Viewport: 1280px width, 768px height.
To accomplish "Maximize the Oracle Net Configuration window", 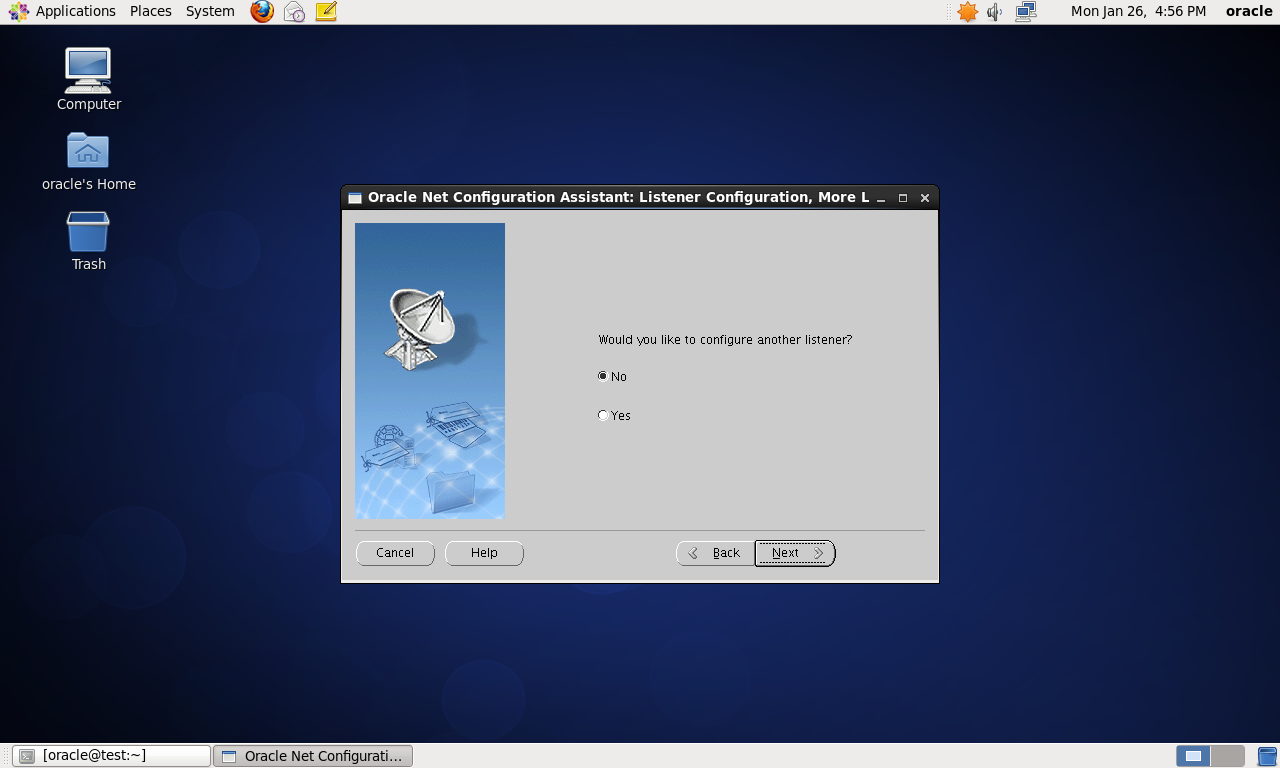I will pyautogui.click(x=903, y=198).
